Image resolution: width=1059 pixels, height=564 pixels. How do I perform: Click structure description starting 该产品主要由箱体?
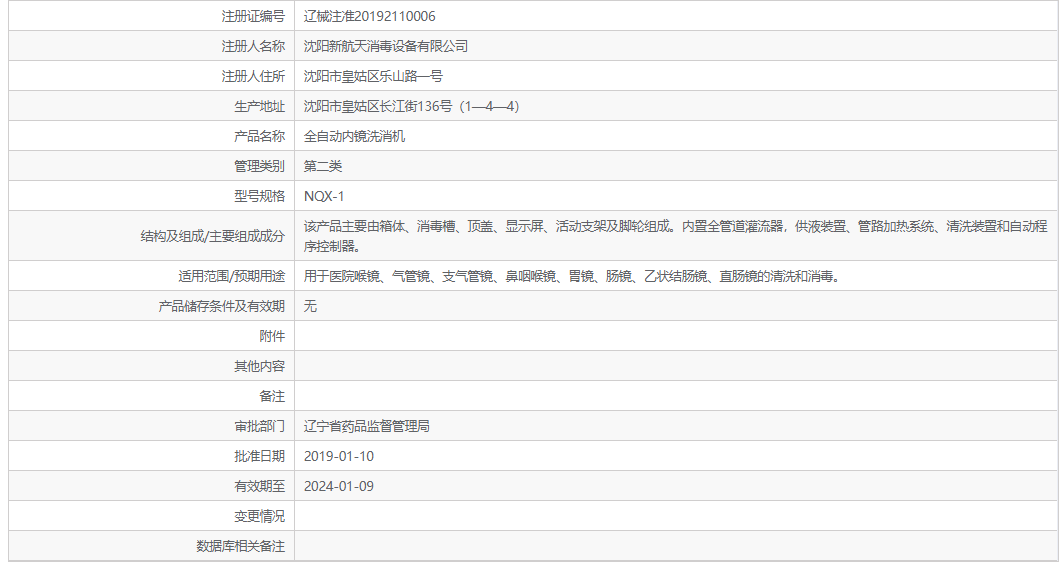(x=675, y=236)
